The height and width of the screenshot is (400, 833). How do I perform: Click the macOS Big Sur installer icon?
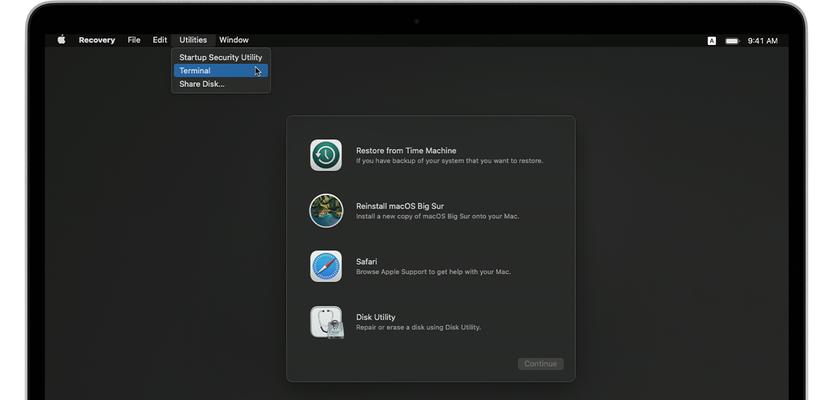pos(326,211)
